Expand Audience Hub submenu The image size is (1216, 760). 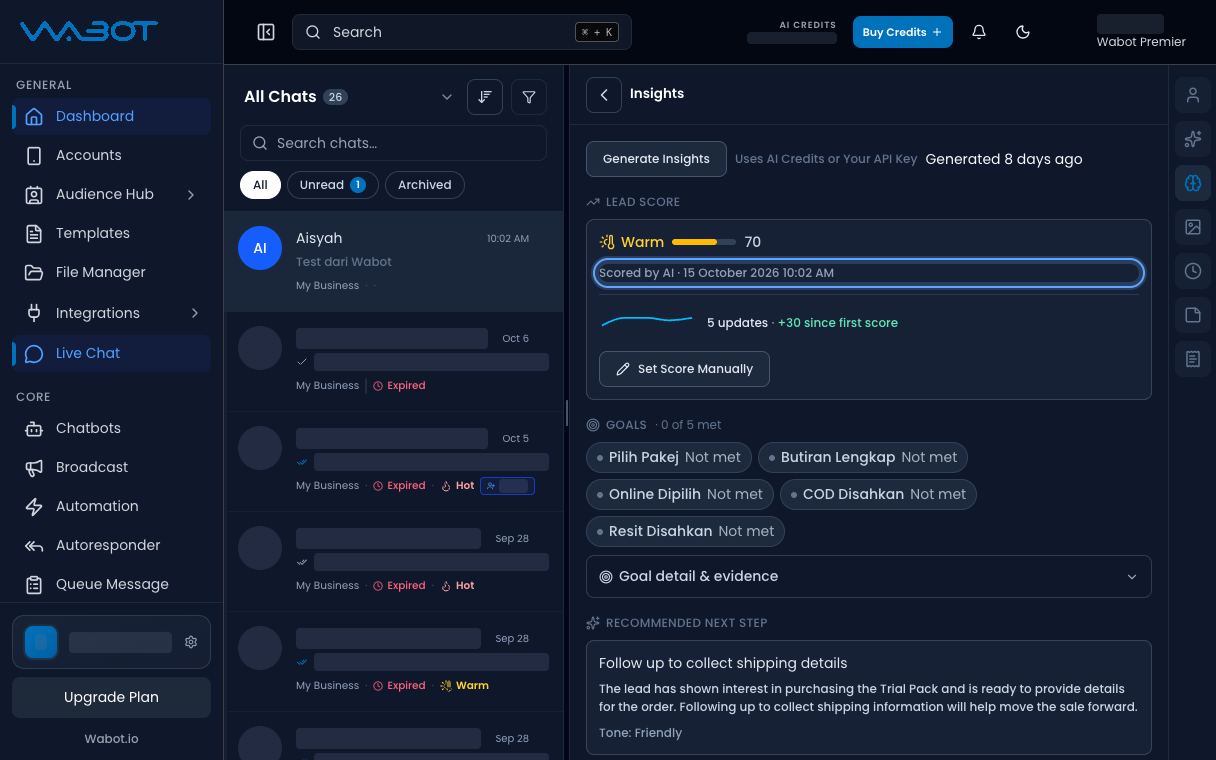tap(112, 194)
